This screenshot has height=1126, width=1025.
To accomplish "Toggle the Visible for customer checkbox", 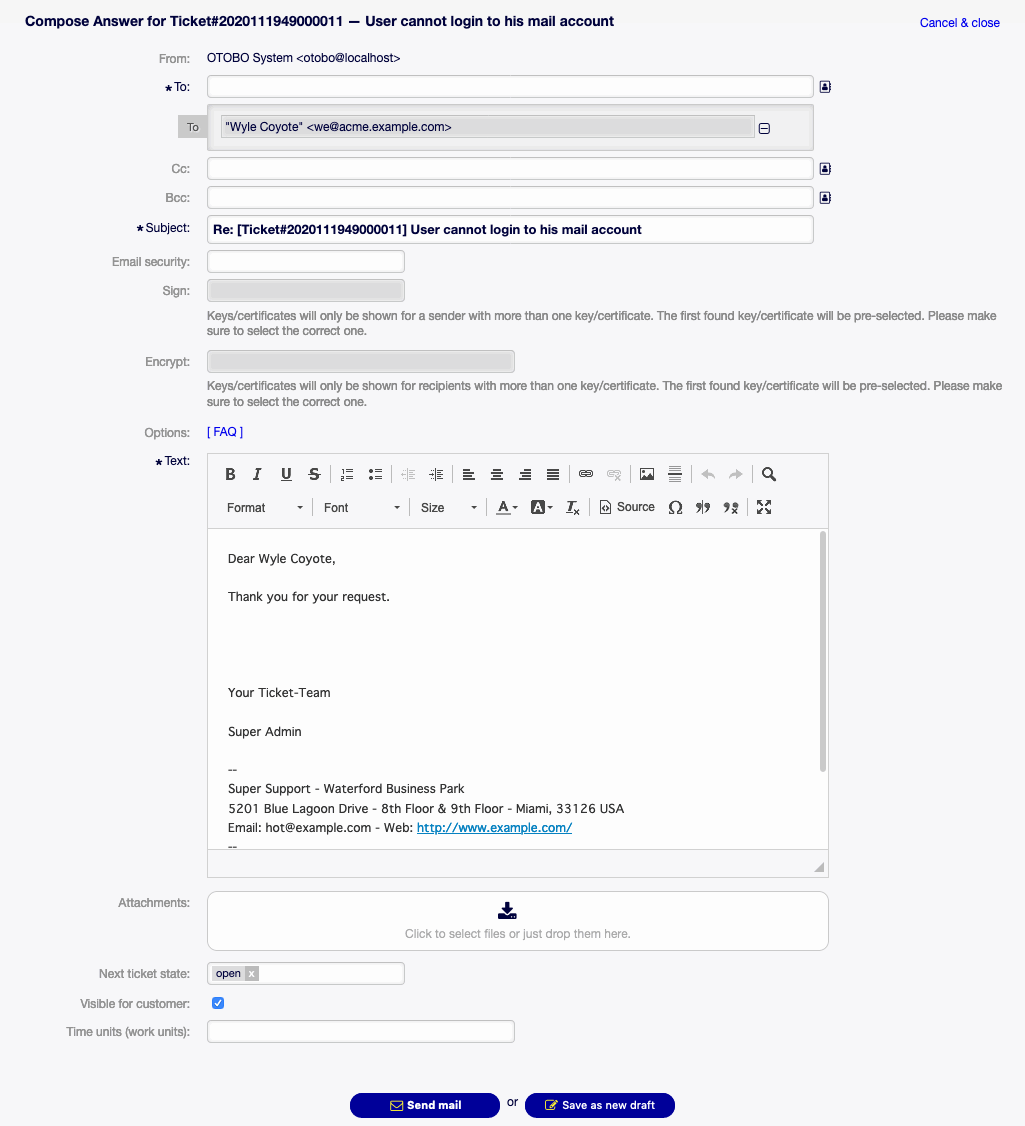I will tap(217, 1003).
